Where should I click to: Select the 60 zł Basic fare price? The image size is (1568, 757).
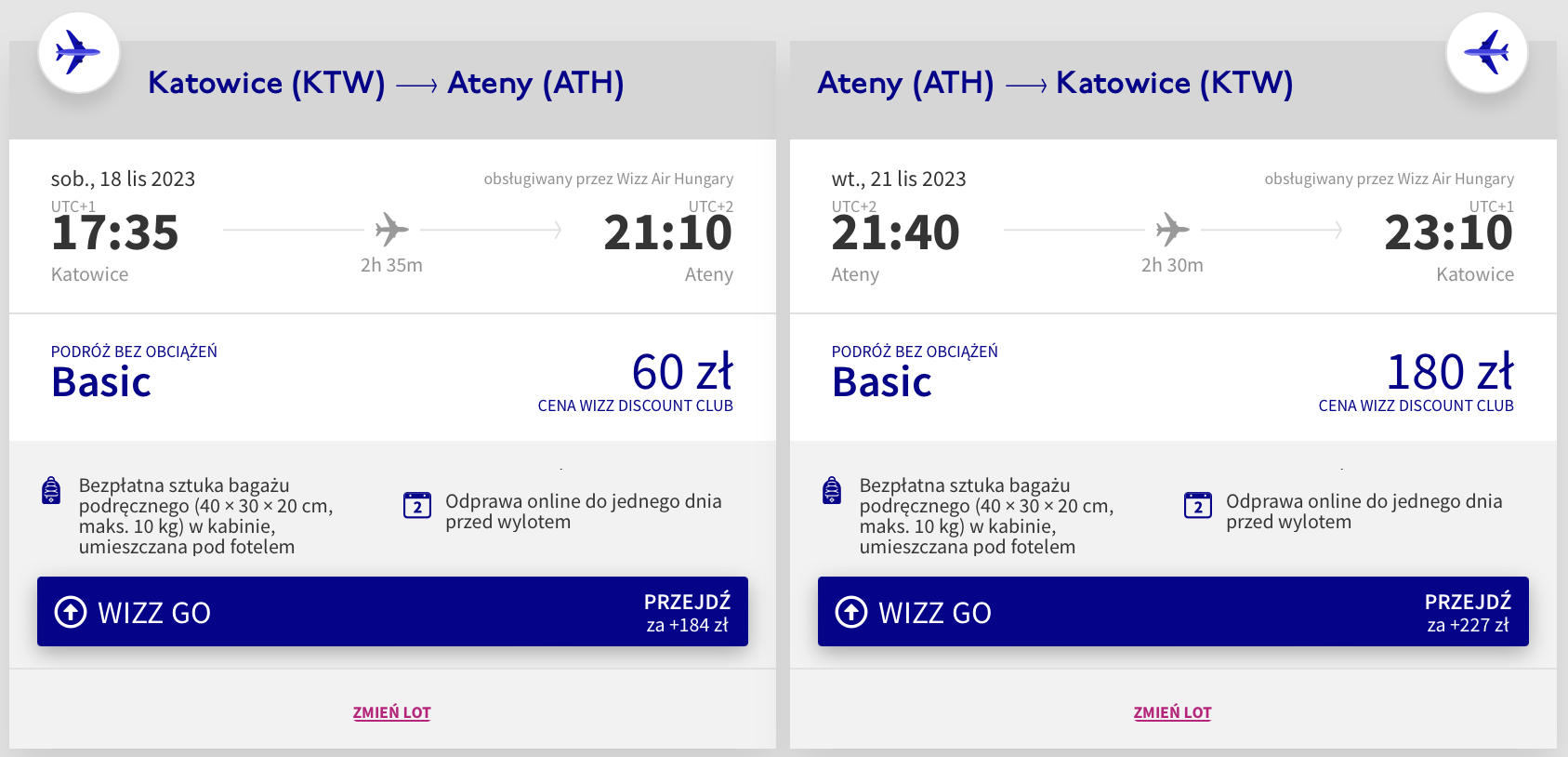[682, 372]
